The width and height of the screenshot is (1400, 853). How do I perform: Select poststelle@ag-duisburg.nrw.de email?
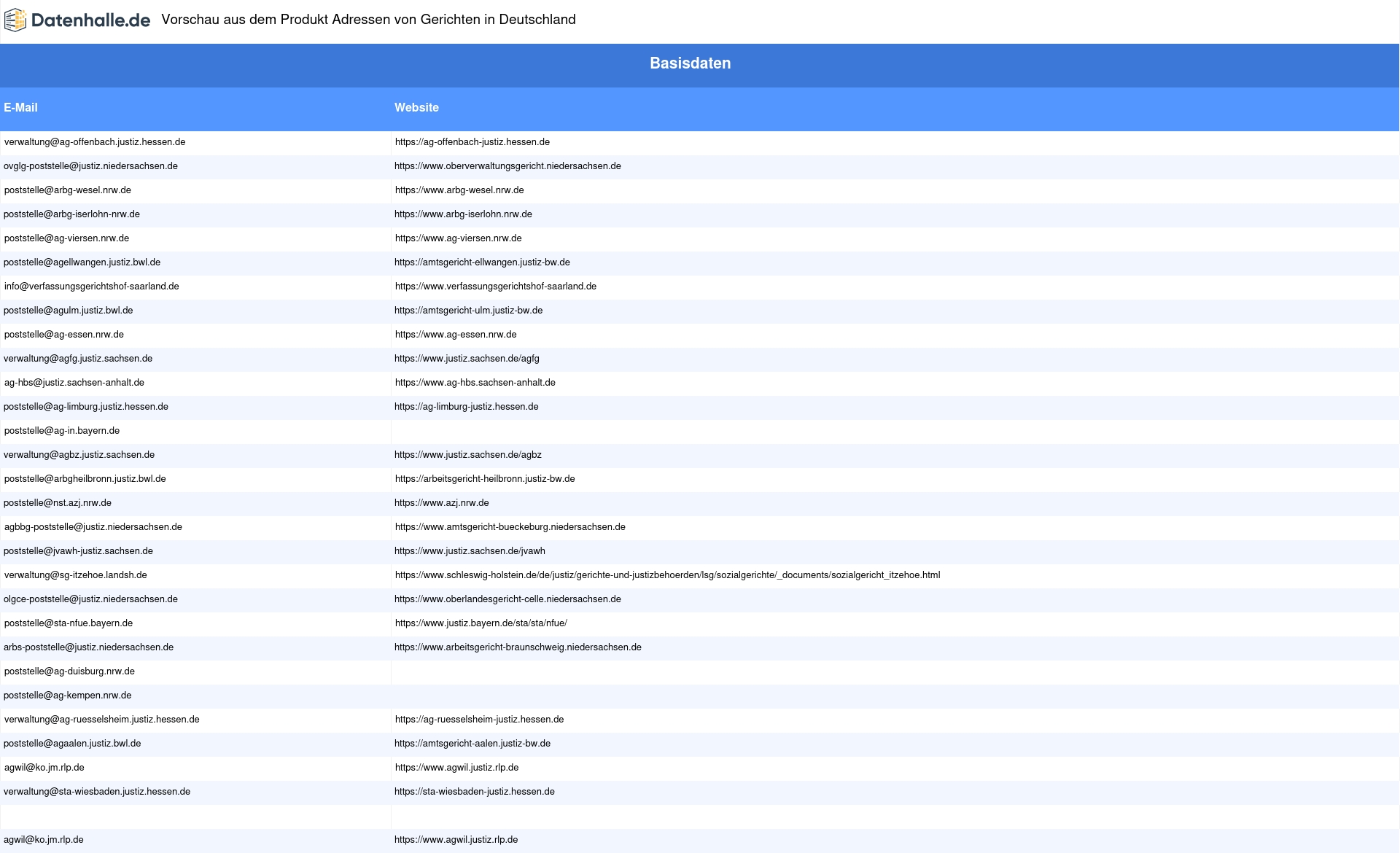click(69, 671)
